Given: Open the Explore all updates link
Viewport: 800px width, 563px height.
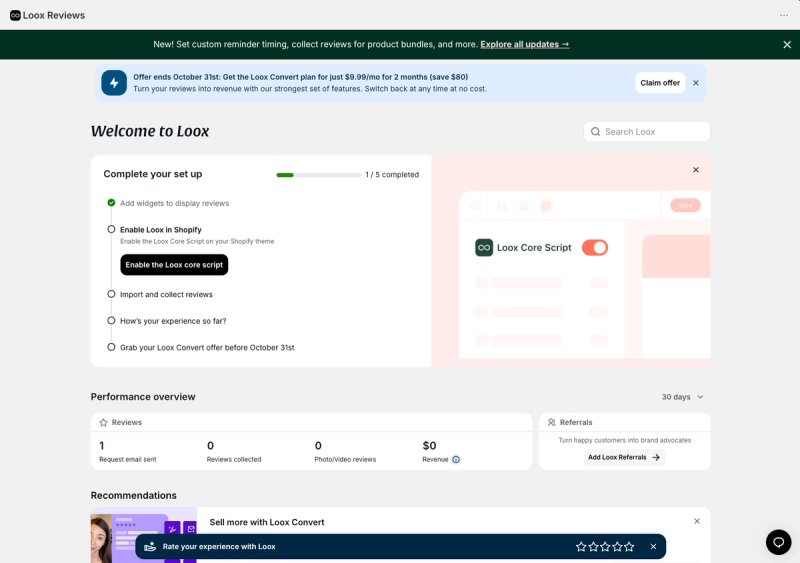Looking at the screenshot, I should point(524,44).
